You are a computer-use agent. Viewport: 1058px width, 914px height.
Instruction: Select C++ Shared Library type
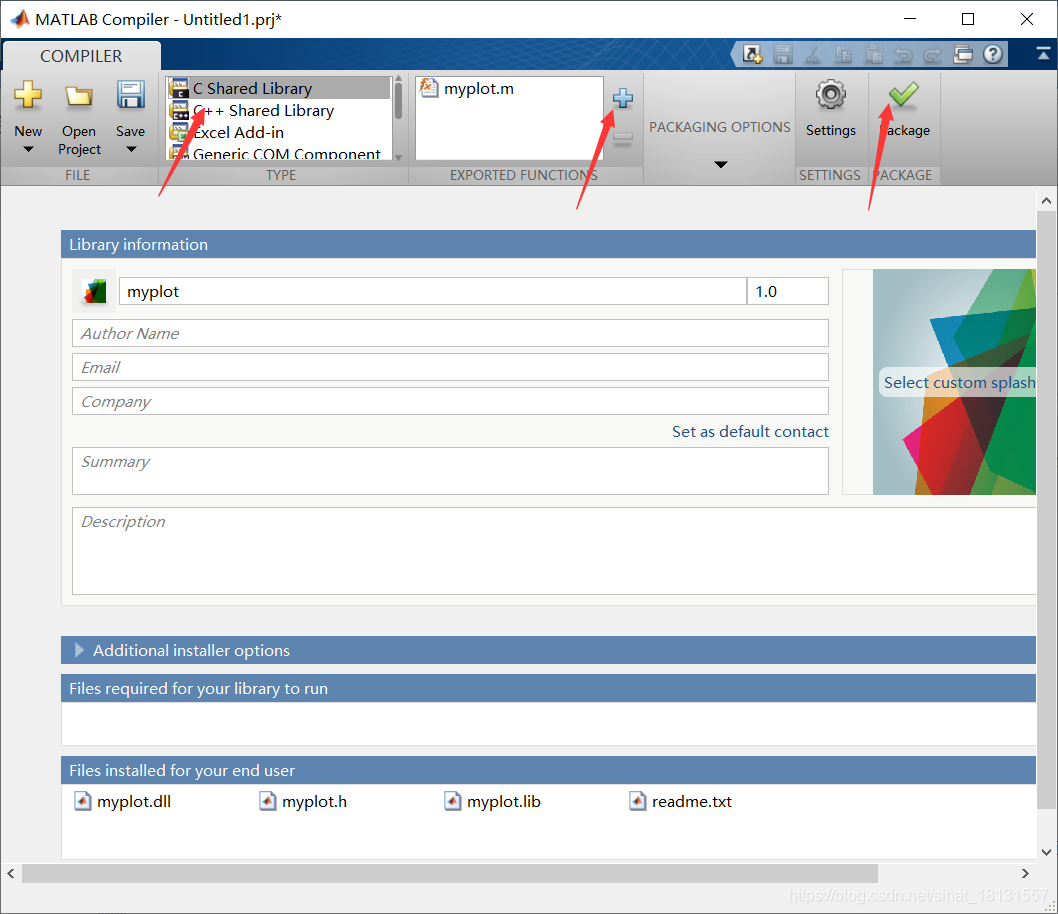click(x=279, y=111)
